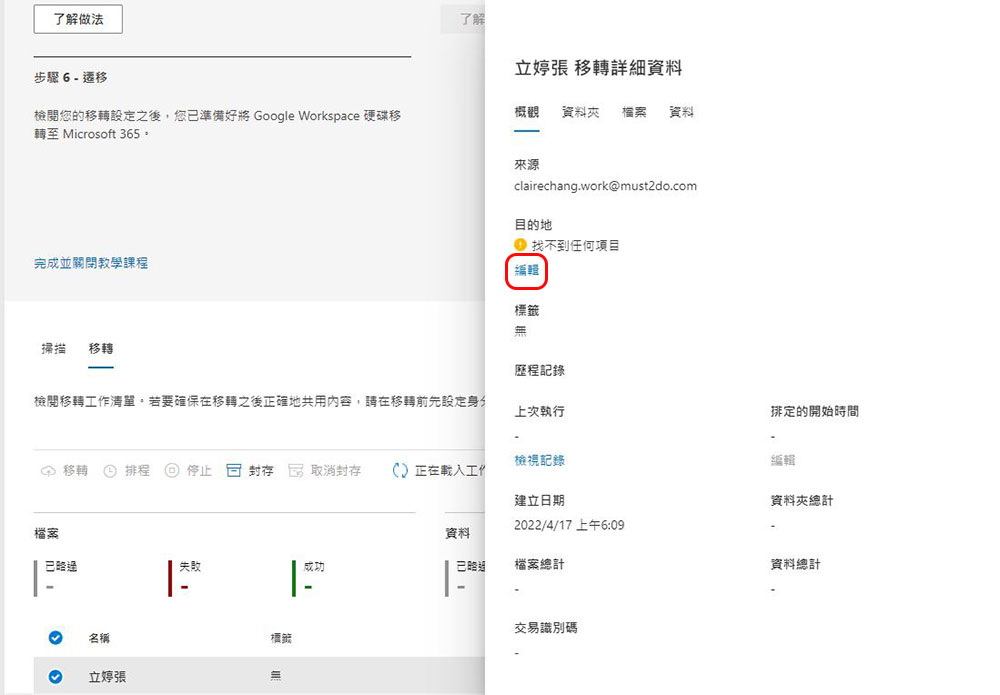Click the 排程 clock icon
1000x695 pixels.
110,471
